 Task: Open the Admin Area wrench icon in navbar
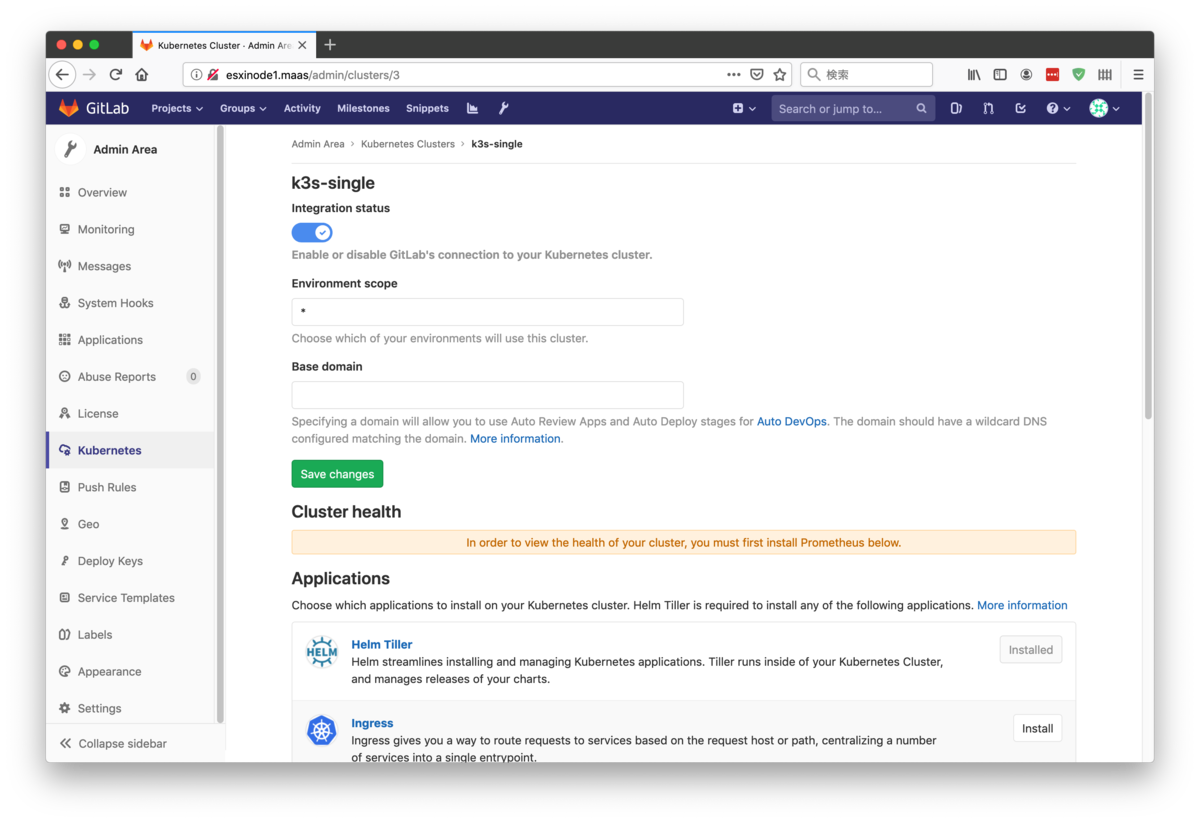click(504, 108)
